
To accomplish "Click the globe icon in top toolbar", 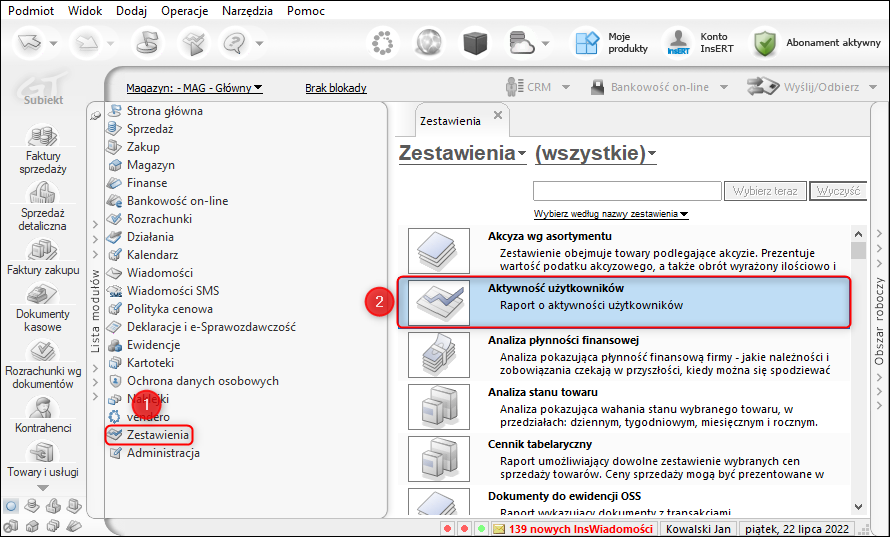I will [429, 43].
